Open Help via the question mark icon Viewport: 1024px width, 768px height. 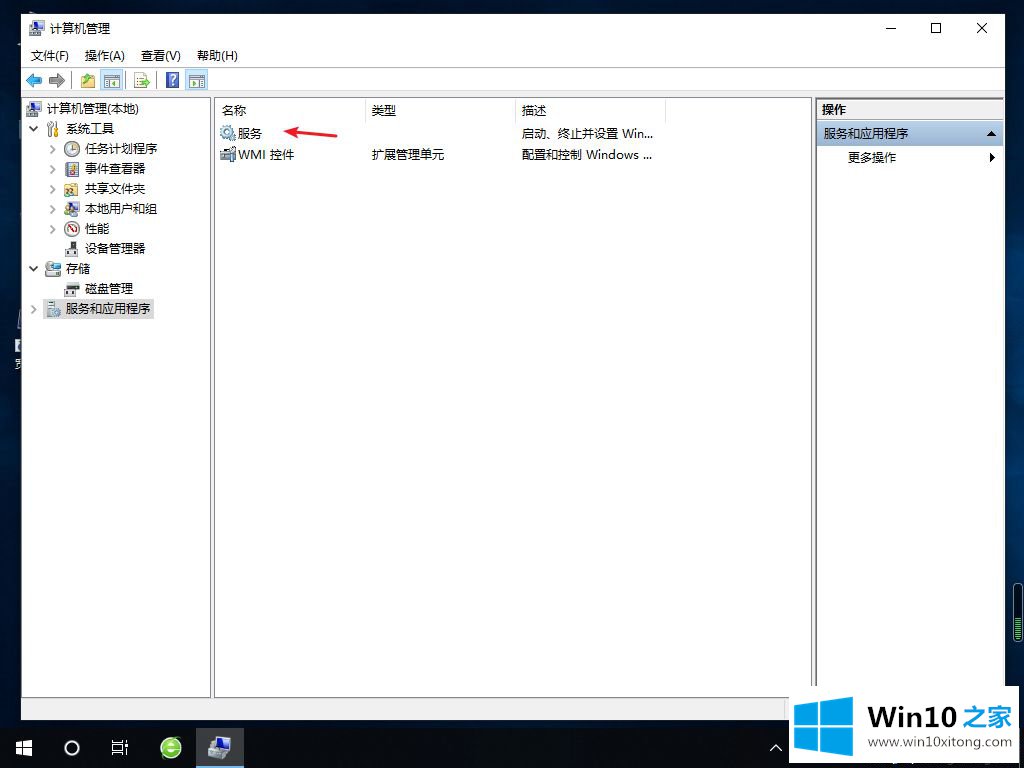click(x=172, y=80)
